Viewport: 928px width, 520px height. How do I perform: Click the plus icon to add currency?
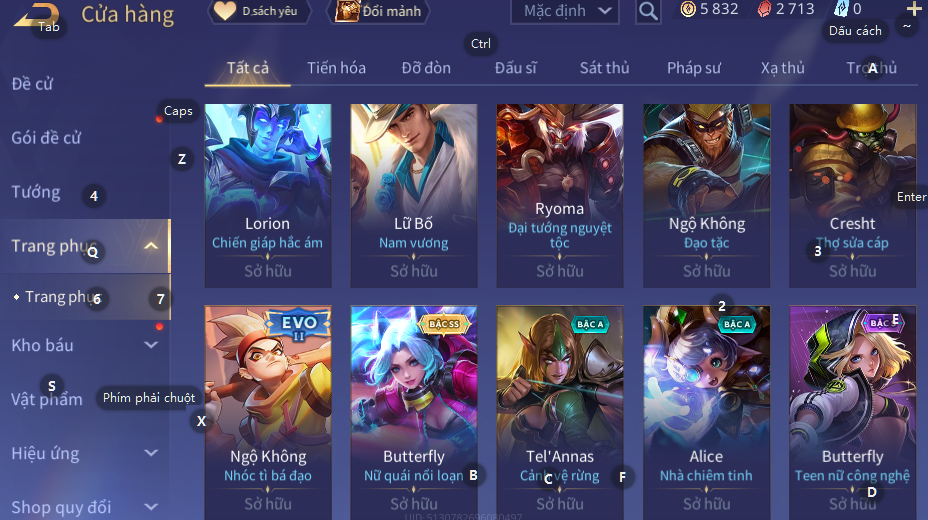(x=913, y=8)
